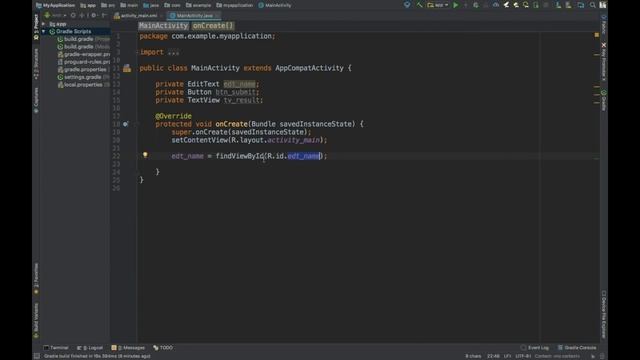The width and height of the screenshot is (640, 360).
Task: Open gradle-wrapper.properties file
Action: [x=84, y=54]
